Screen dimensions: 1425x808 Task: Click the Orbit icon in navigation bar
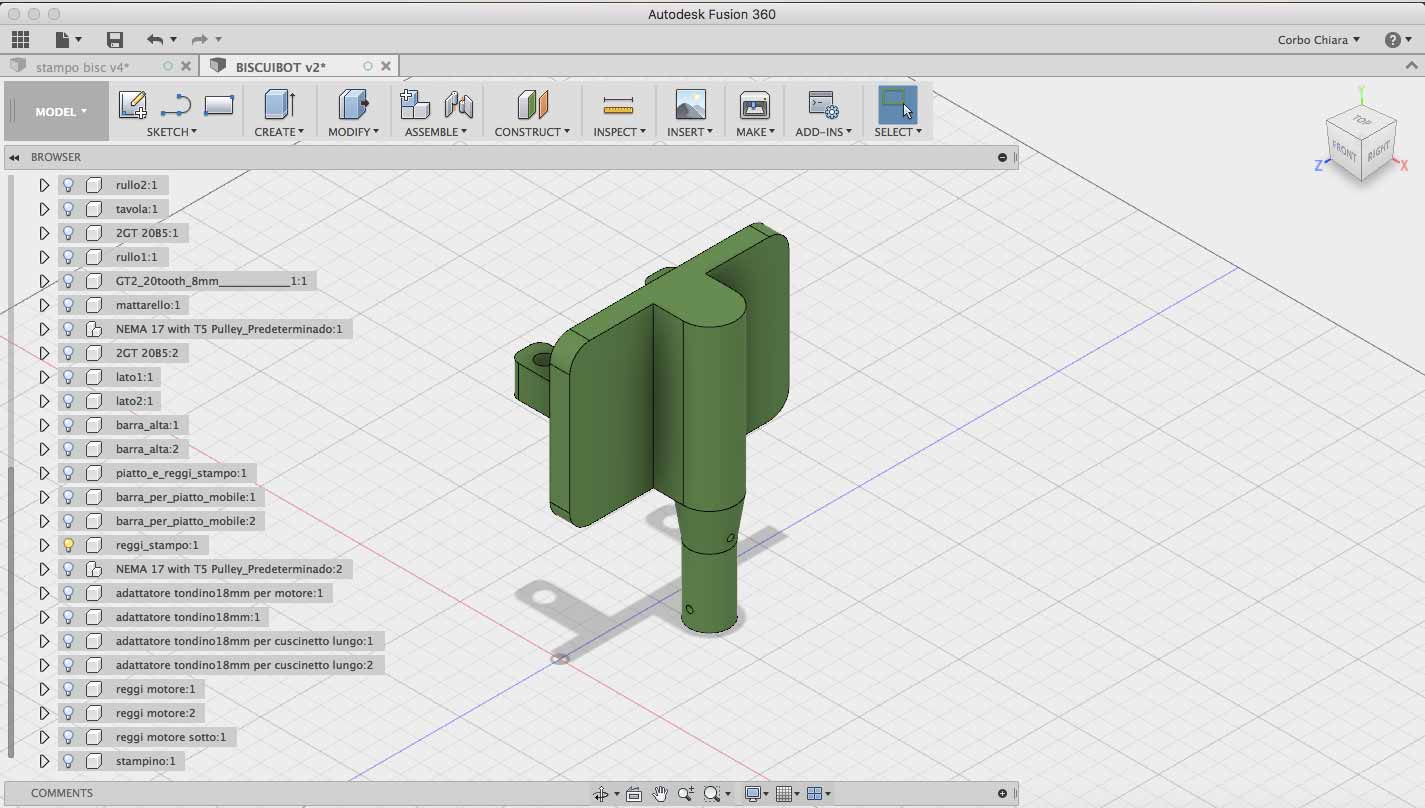(x=601, y=794)
